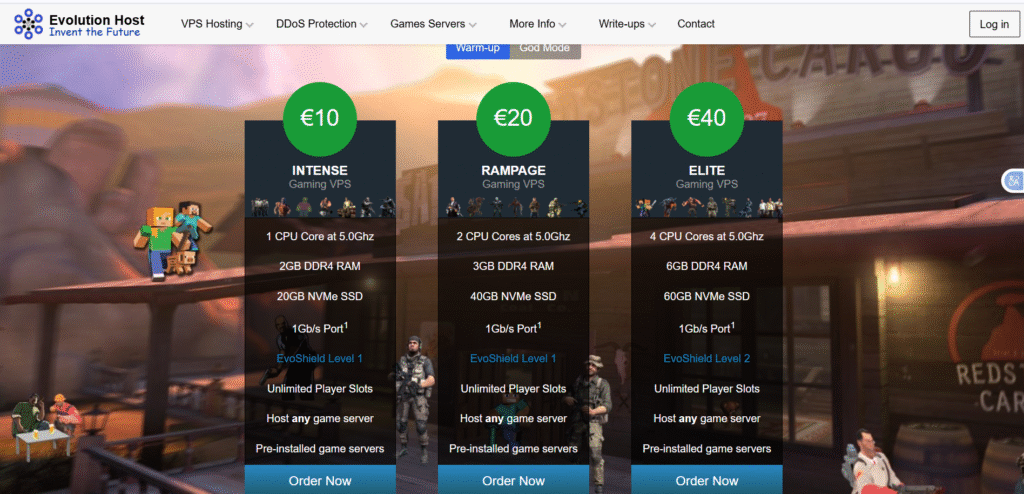This screenshot has width=1024, height=494.
Task: Click the €20 green price circle
Action: pyautogui.click(x=513, y=119)
